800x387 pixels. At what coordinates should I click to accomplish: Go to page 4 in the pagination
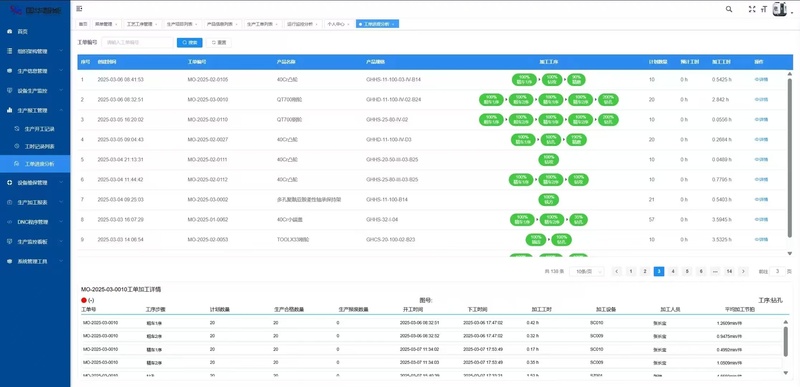tap(673, 272)
